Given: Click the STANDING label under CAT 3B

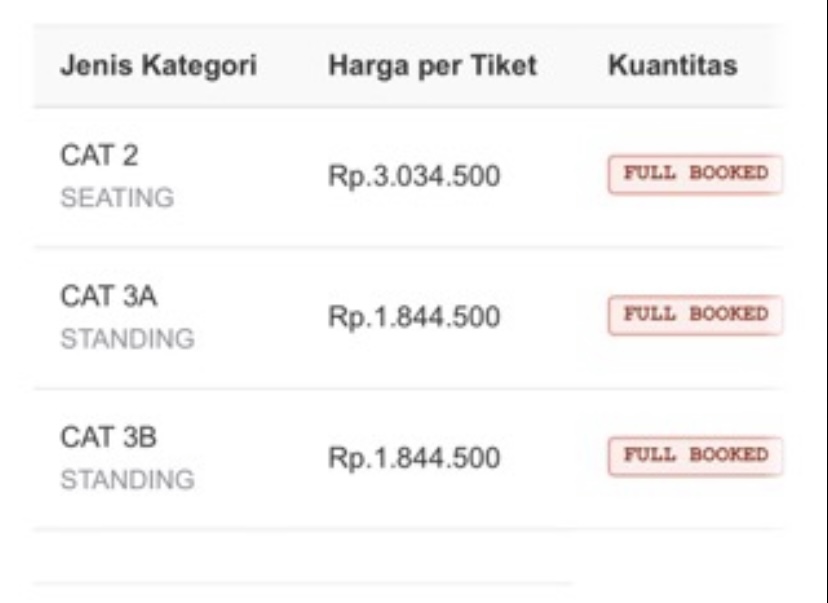Looking at the screenshot, I should [x=127, y=481].
